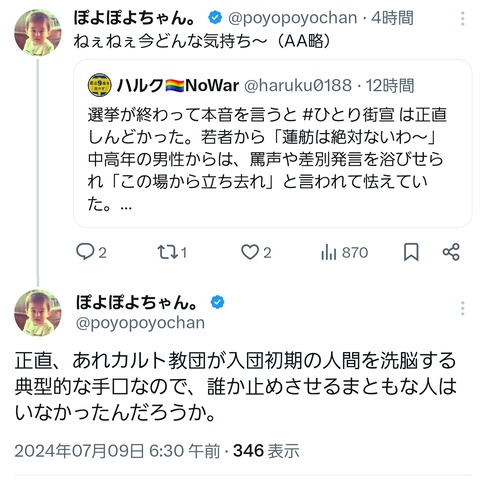480x481 pixels.
Task: Open ハルクNoWar circular avatar in quoted tweet
Action: [99, 85]
